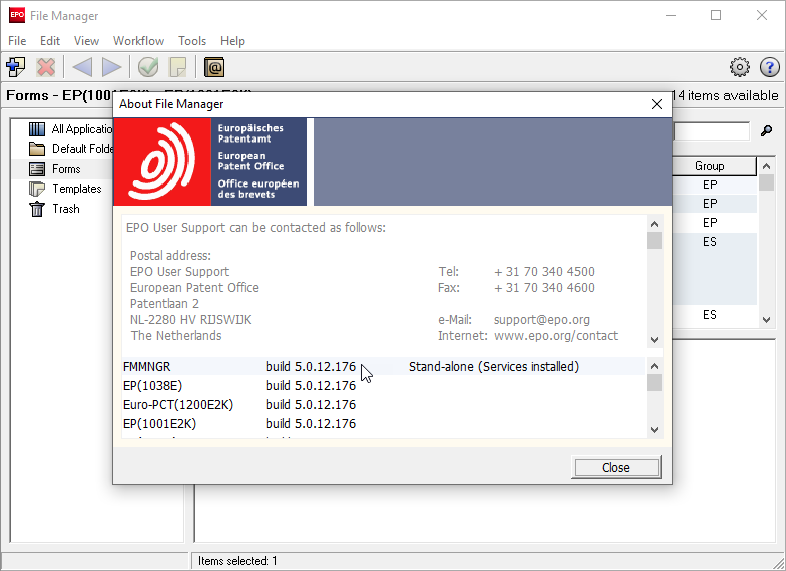This screenshot has width=786, height=571.
Task: Click the red Delete X toolbar icon
Action: (45, 67)
